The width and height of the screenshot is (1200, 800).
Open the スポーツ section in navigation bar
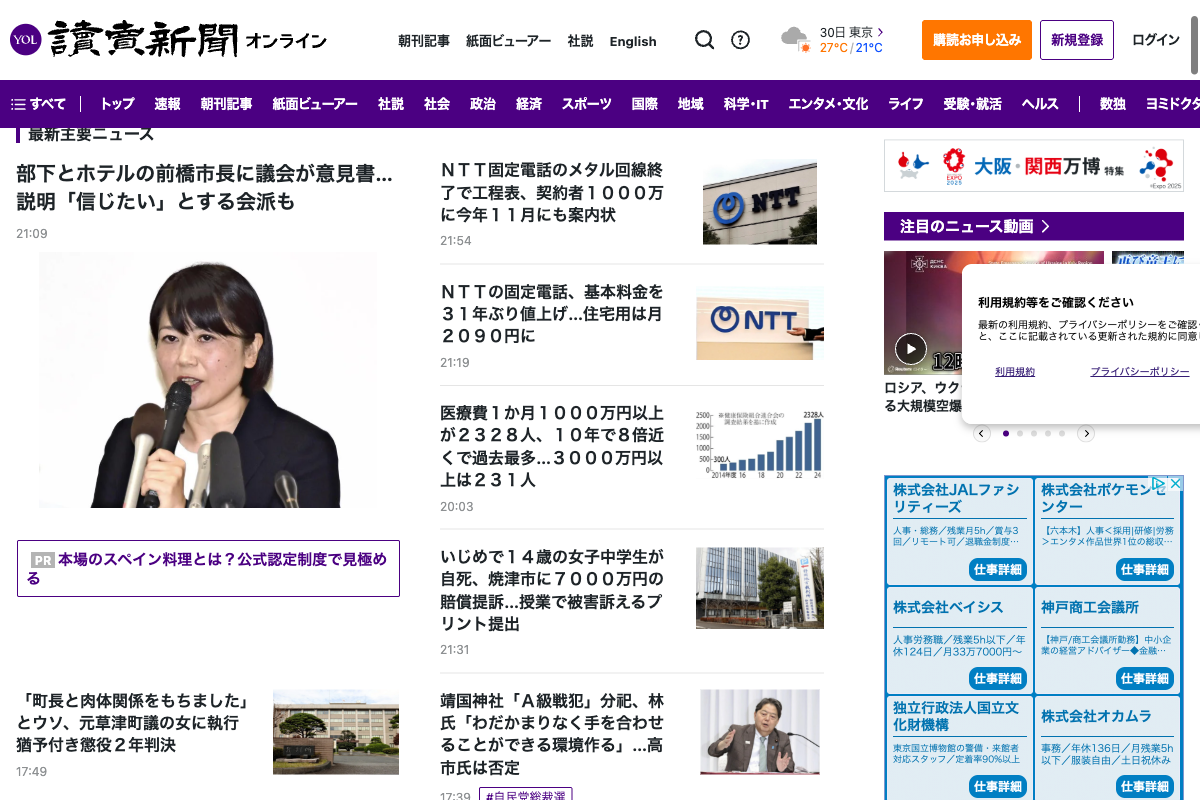[586, 104]
